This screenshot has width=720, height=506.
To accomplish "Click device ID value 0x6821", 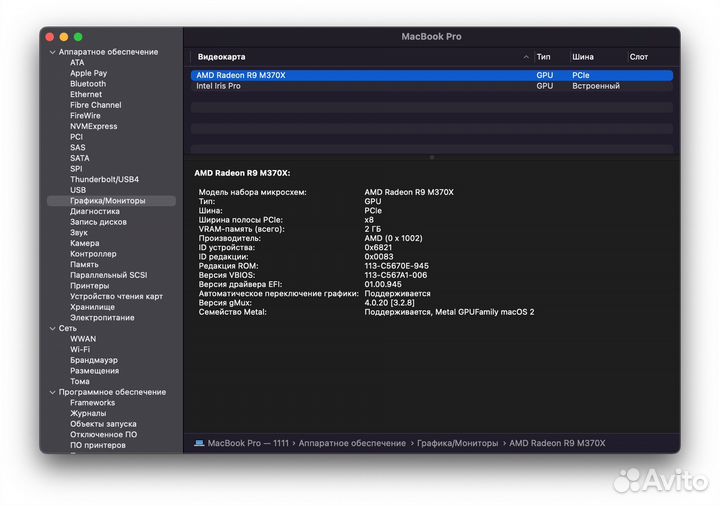I will coord(378,247).
